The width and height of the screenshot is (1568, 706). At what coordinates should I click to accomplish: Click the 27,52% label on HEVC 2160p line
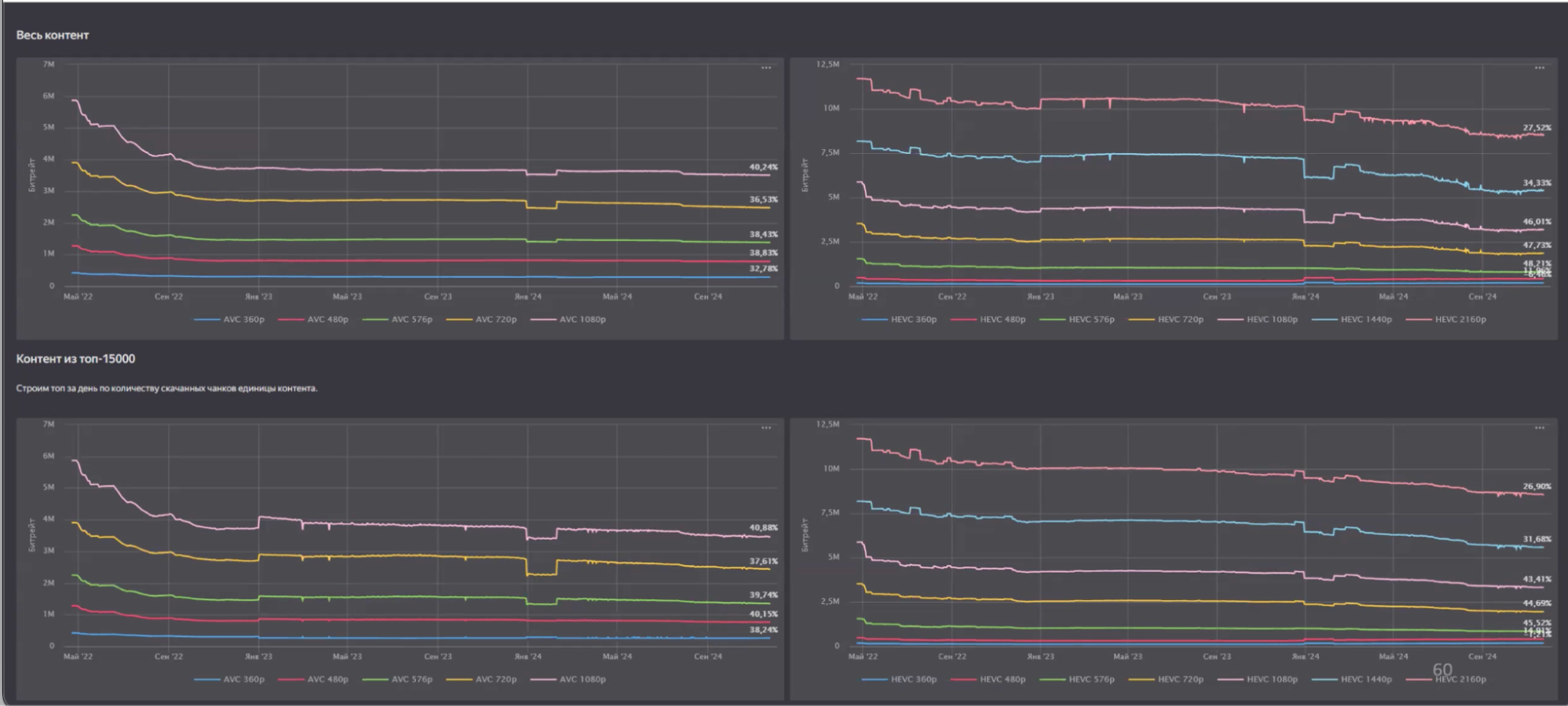tap(1537, 127)
